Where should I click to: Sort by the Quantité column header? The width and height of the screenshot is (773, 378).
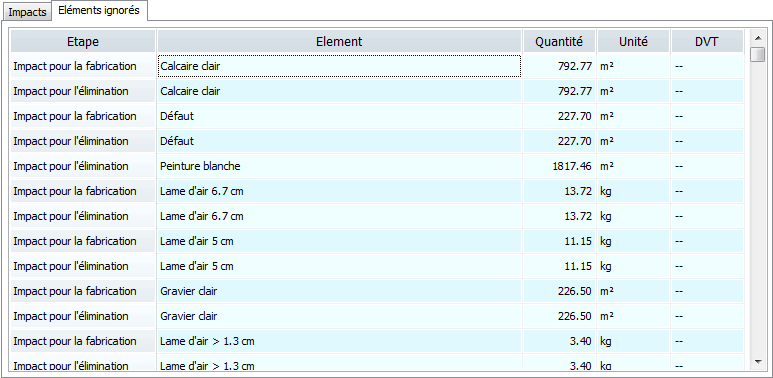click(x=559, y=41)
